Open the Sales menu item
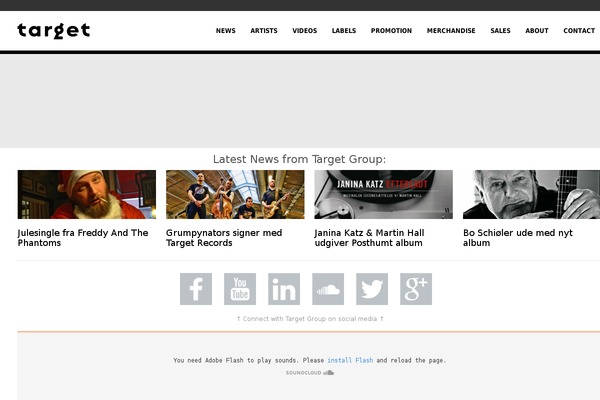 pos(501,31)
